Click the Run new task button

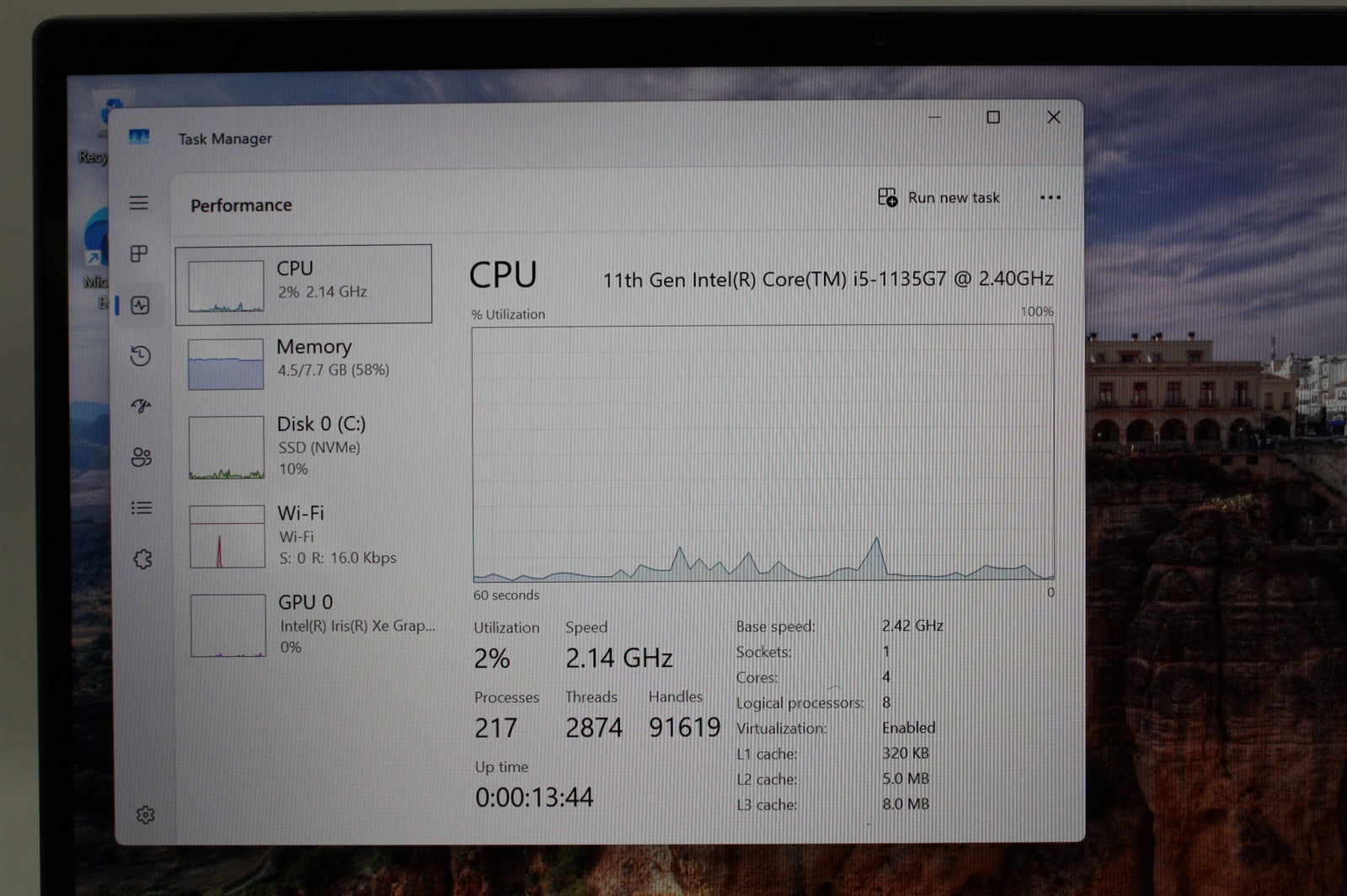click(938, 197)
